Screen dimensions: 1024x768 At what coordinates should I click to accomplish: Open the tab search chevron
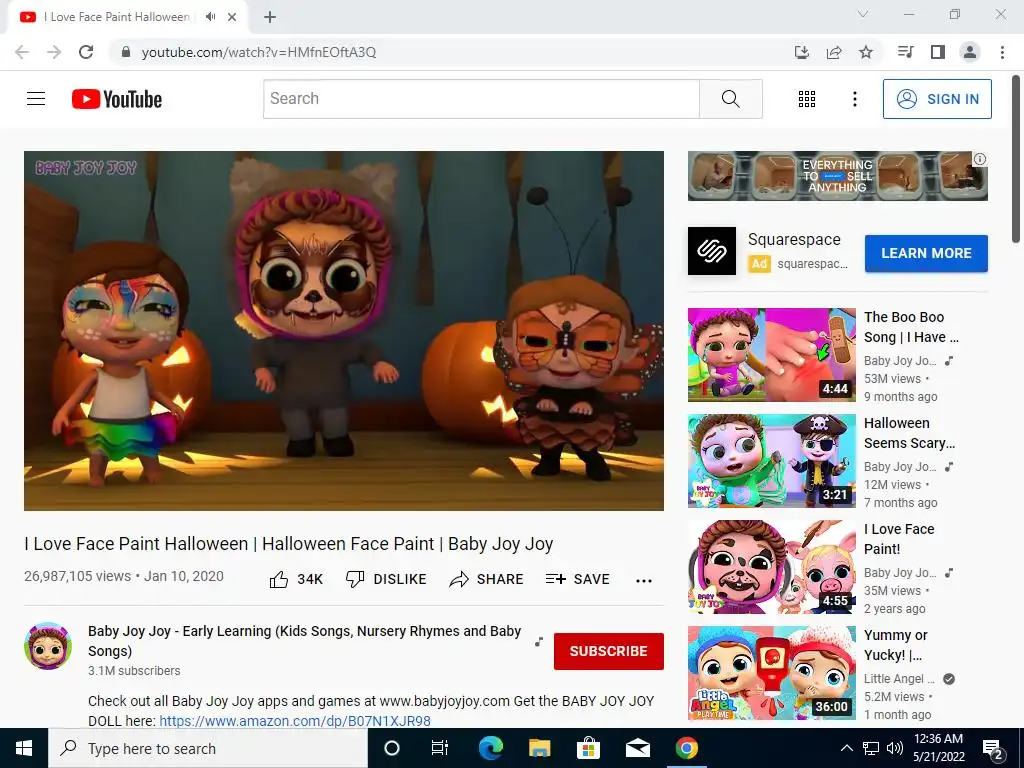click(863, 14)
